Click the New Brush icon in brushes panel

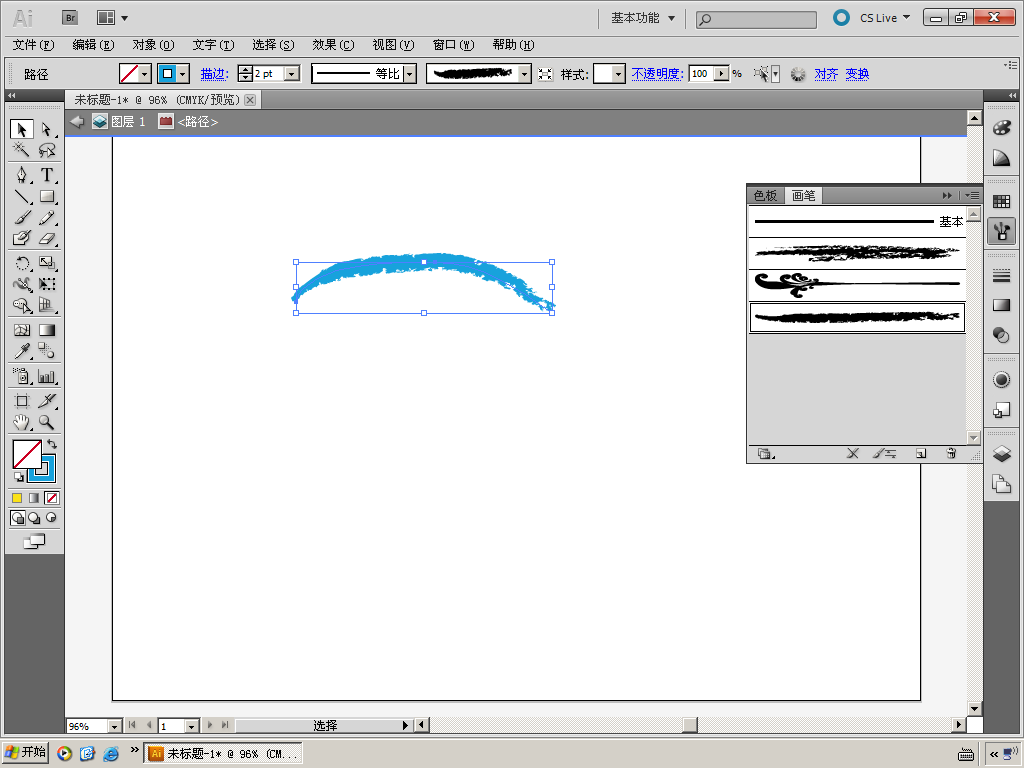921,453
